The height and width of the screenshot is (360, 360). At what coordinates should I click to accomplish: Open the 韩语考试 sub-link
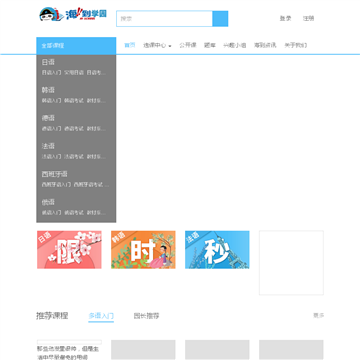point(74,100)
